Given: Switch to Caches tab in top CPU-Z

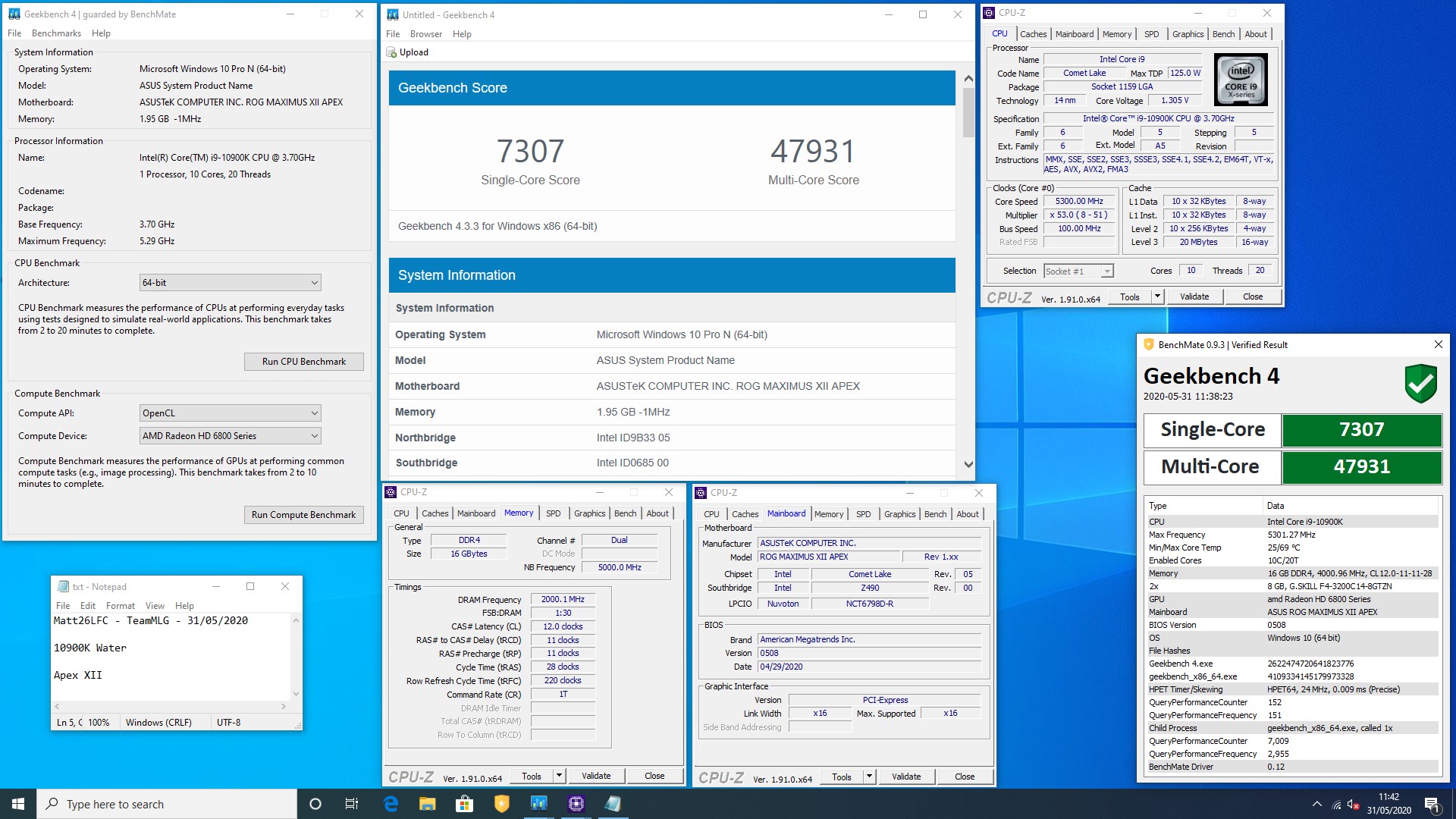Looking at the screenshot, I should pos(1033,34).
